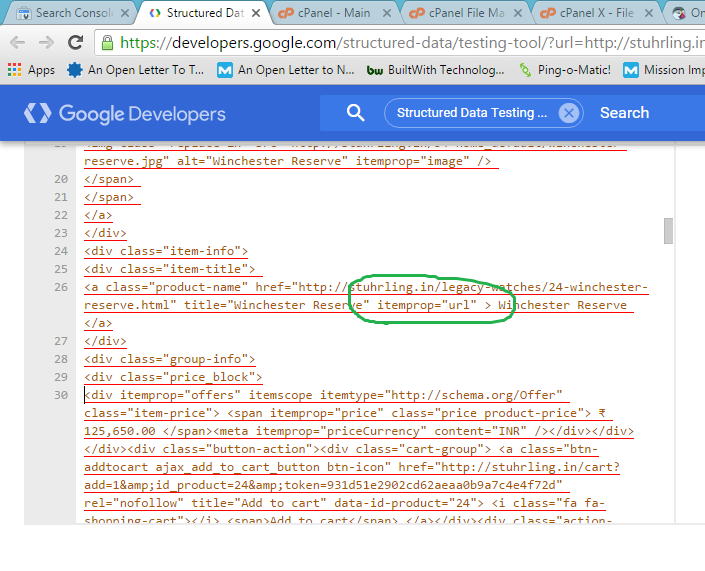Close the Structured Dat tab
The width and height of the screenshot is (705, 571).
(256, 13)
